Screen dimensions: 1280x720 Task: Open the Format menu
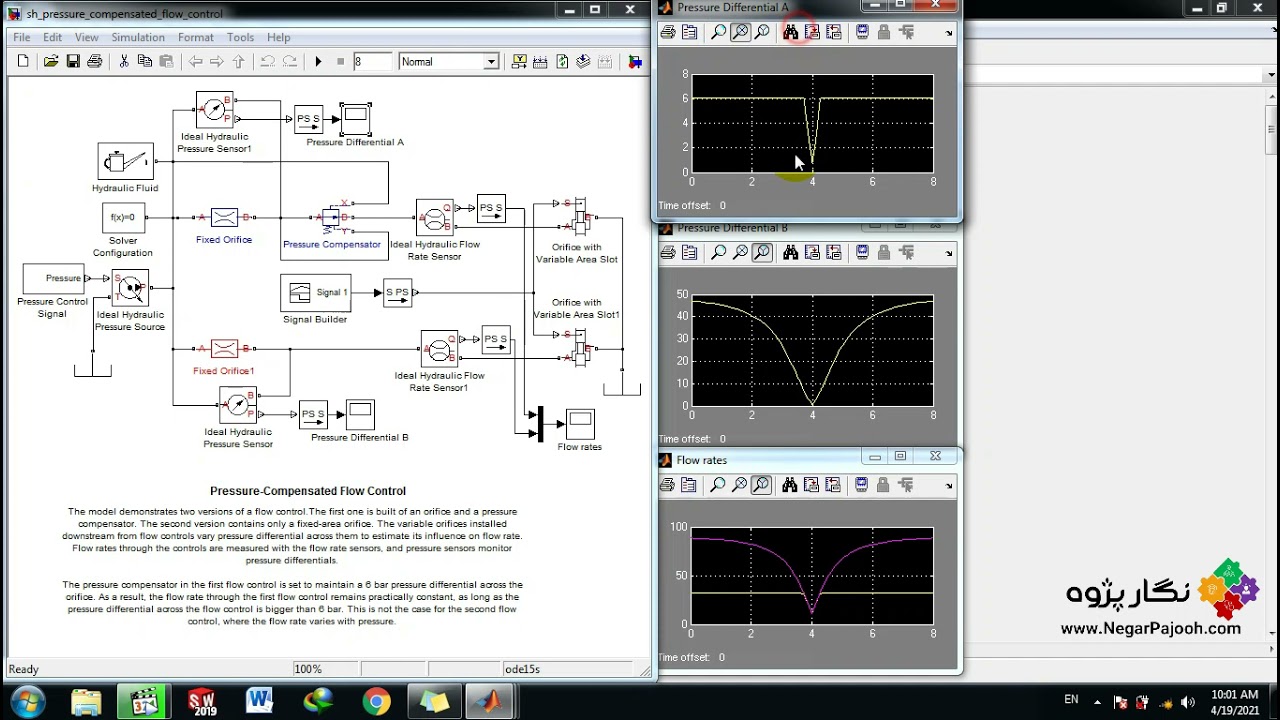pos(196,38)
